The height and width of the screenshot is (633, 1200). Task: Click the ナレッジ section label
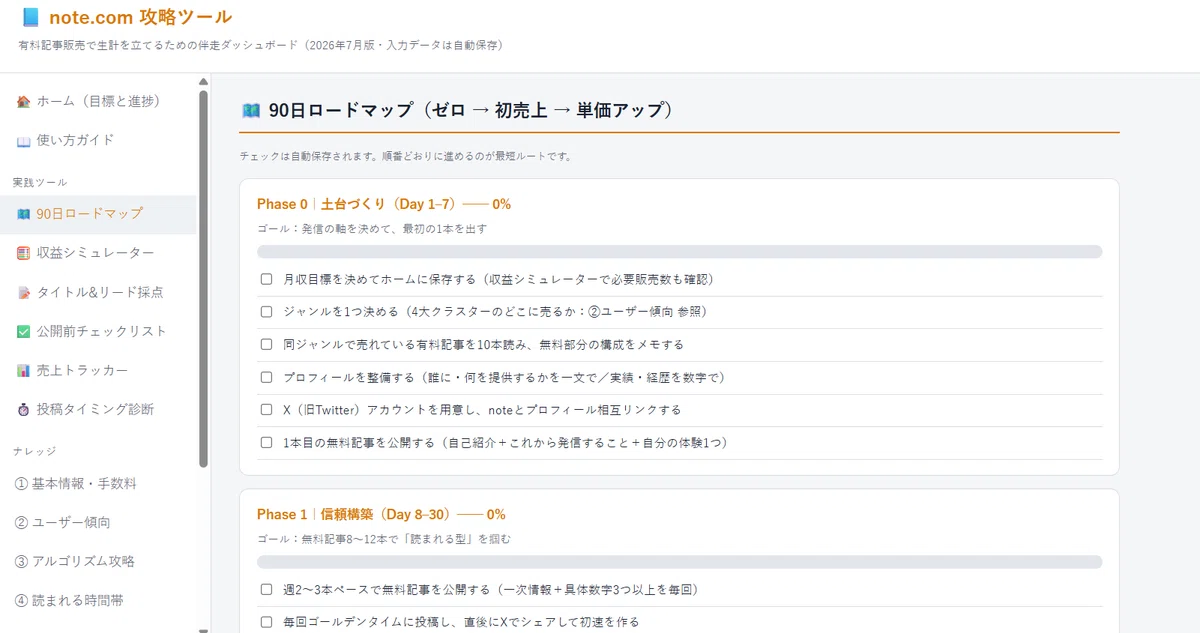click(35, 452)
